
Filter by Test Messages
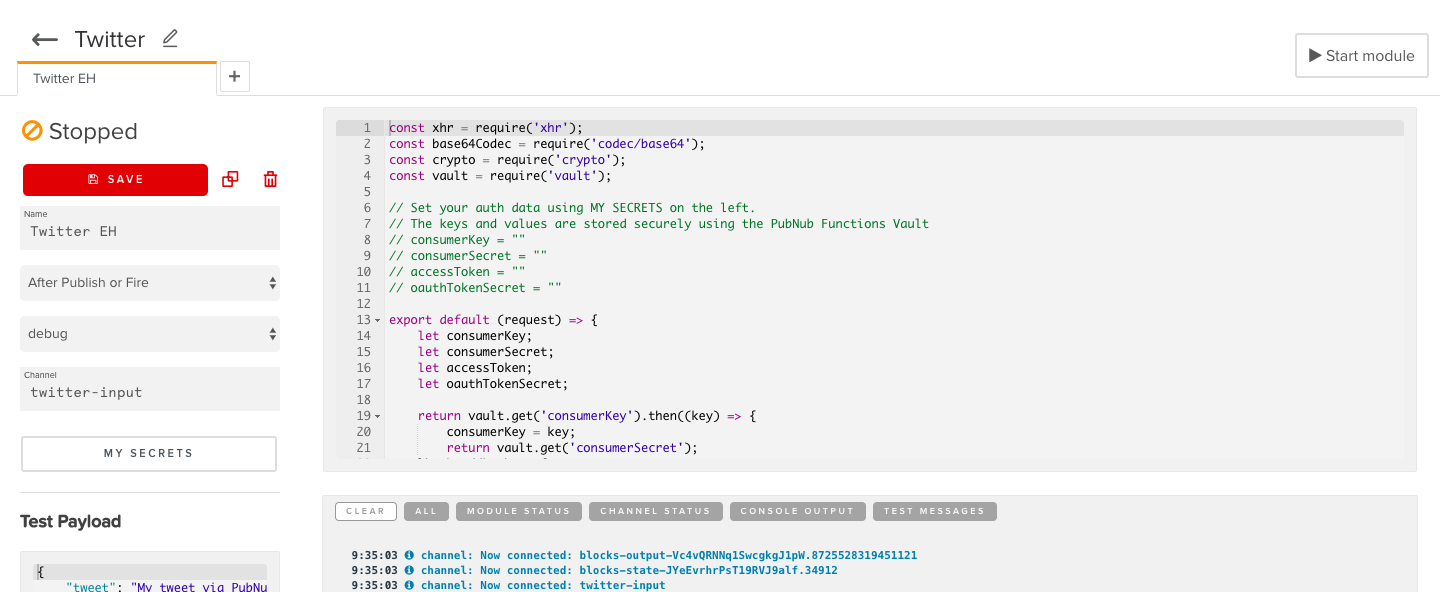point(934,511)
